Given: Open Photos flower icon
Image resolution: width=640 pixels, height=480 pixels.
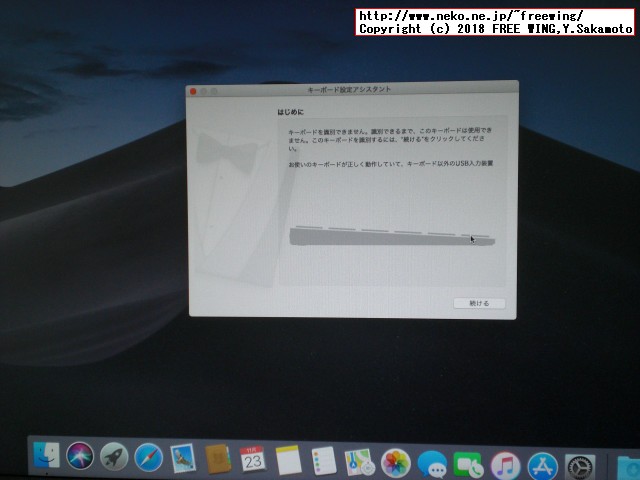Looking at the screenshot, I should click(396, 464).
